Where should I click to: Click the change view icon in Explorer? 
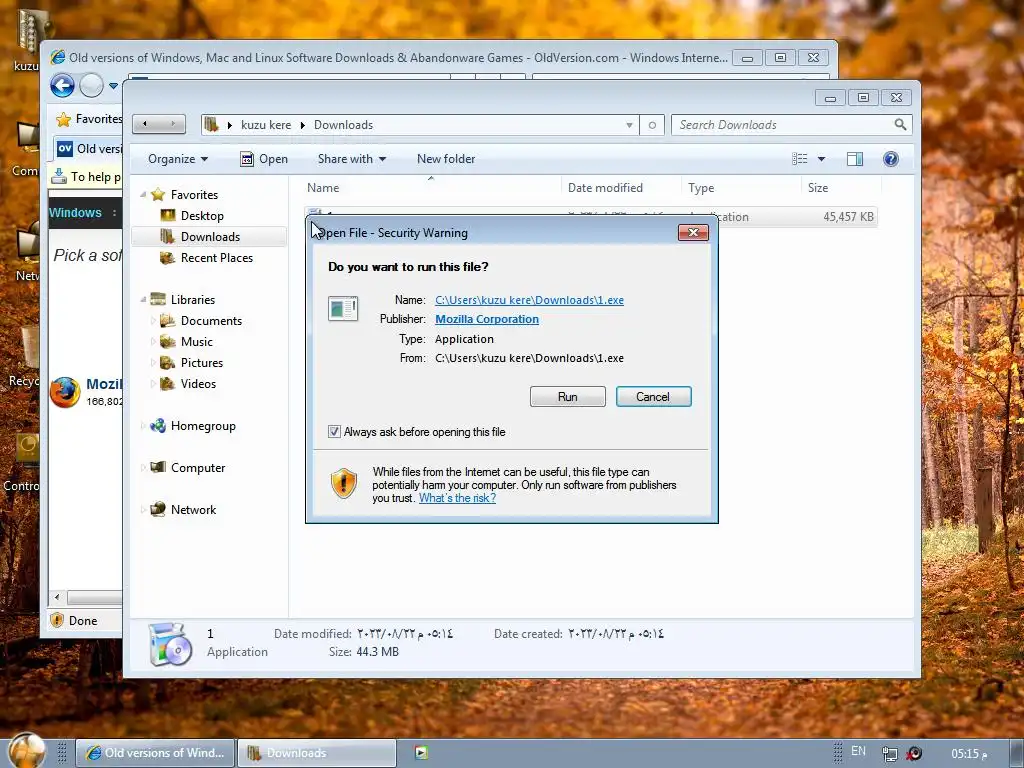click(x=799, y=159)
